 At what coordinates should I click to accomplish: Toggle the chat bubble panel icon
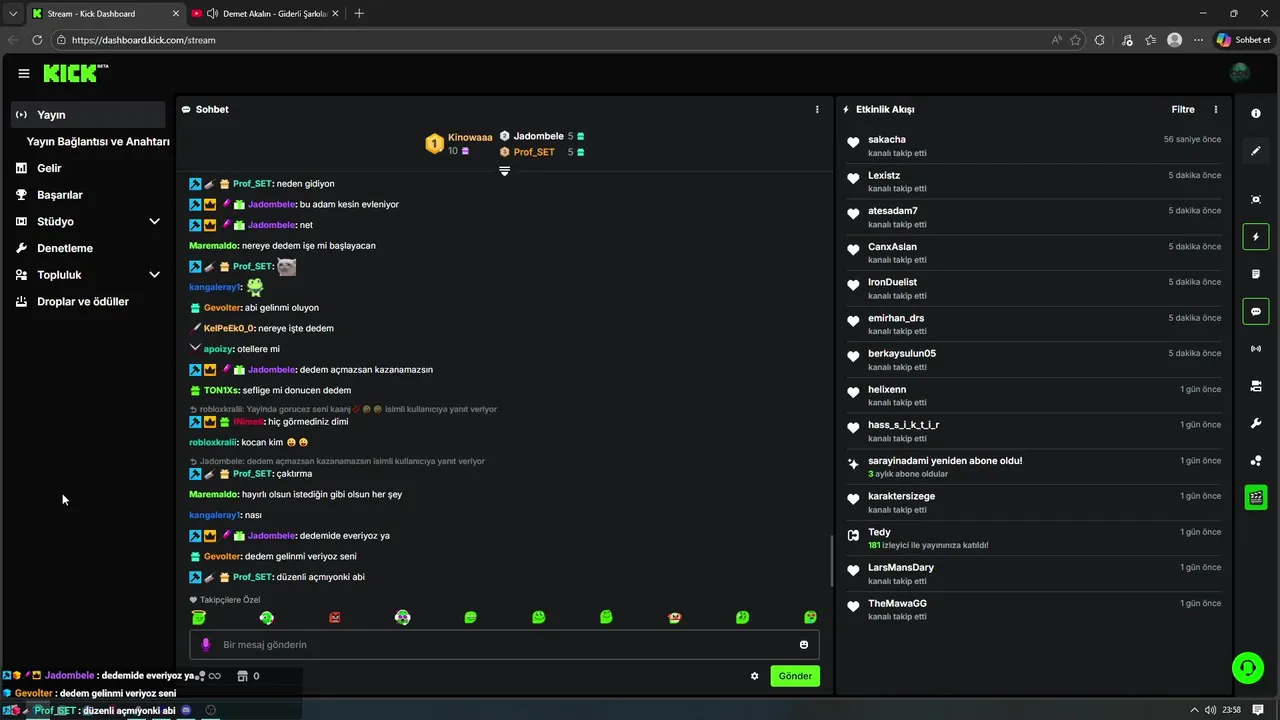(x=1256, y=311)
